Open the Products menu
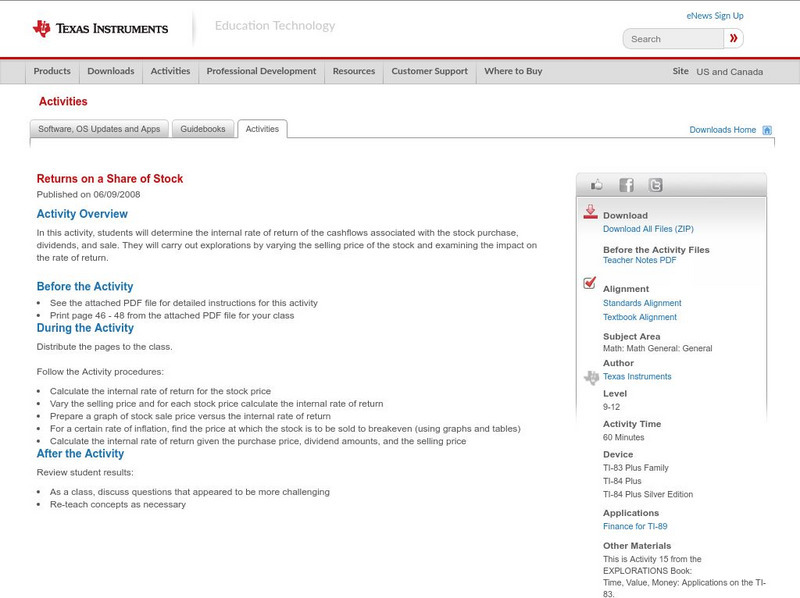800x598 pixels. pyautogui.click(x=52, y=71)
